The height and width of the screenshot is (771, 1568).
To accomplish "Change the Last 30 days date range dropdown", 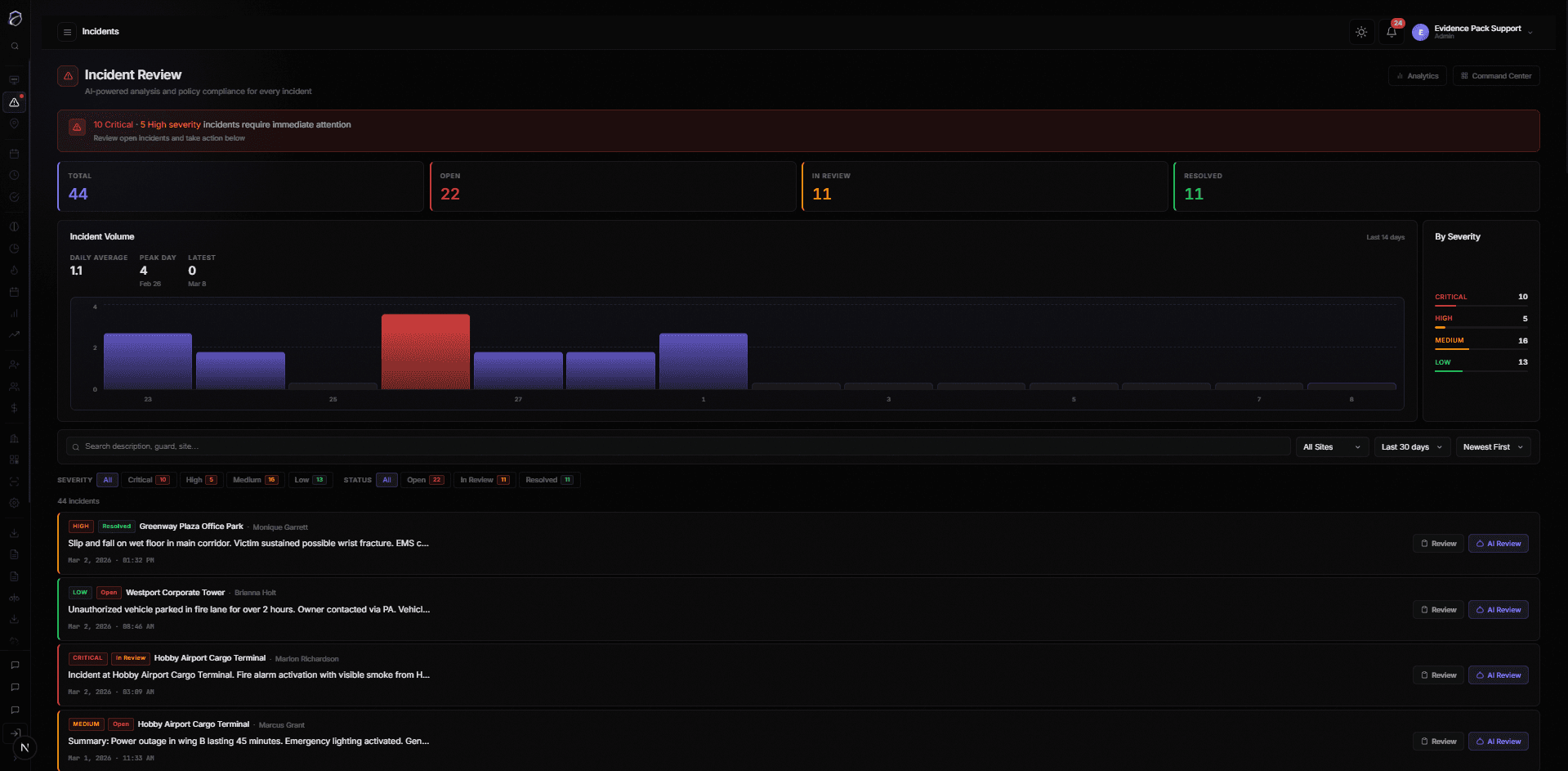I will 1410,446.
